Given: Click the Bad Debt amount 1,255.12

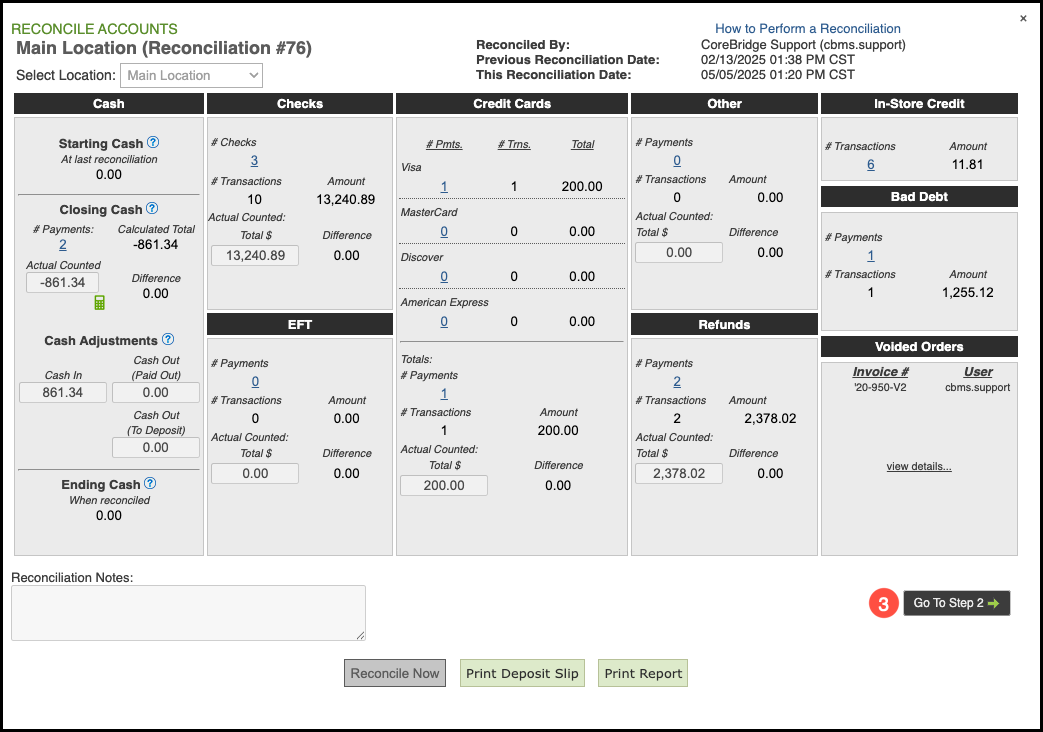Looking at the screenshot, I should (x=968, y=293).
